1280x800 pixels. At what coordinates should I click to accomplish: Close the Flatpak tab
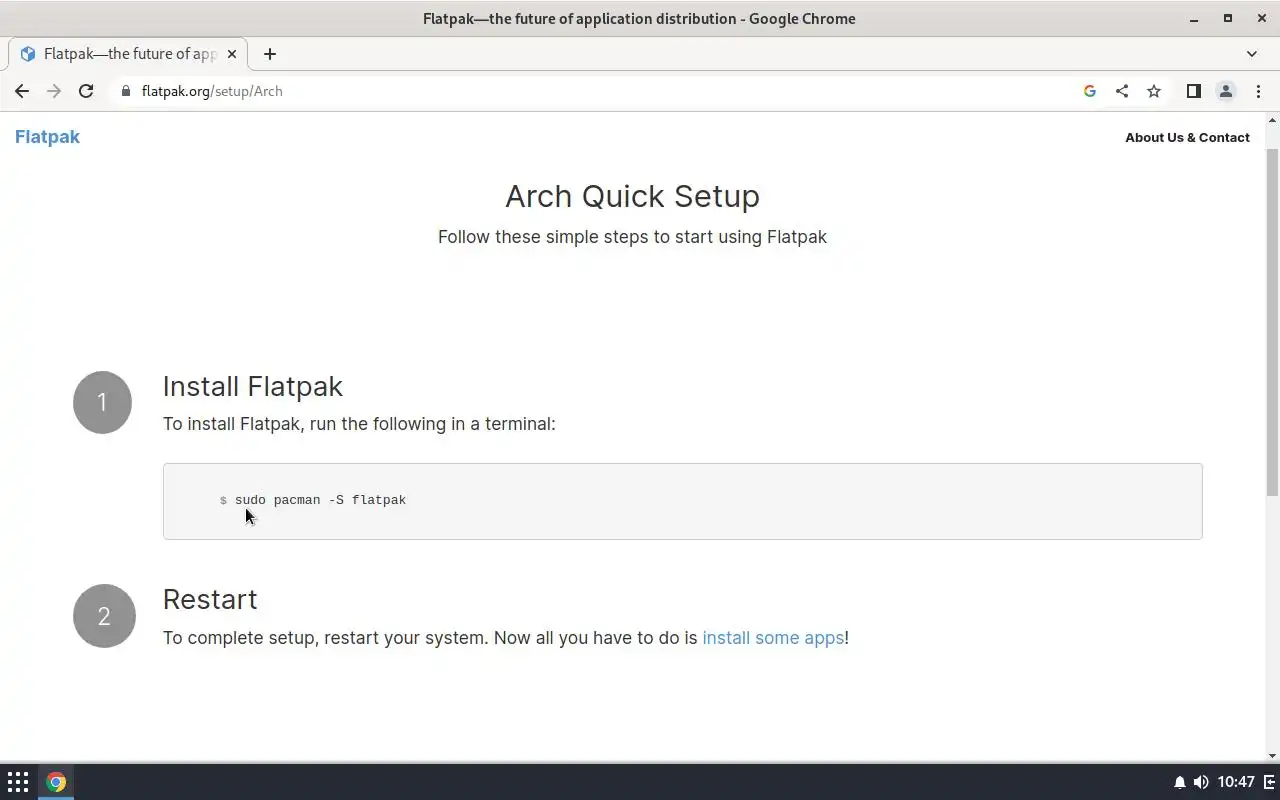click(x=232, y=54)
